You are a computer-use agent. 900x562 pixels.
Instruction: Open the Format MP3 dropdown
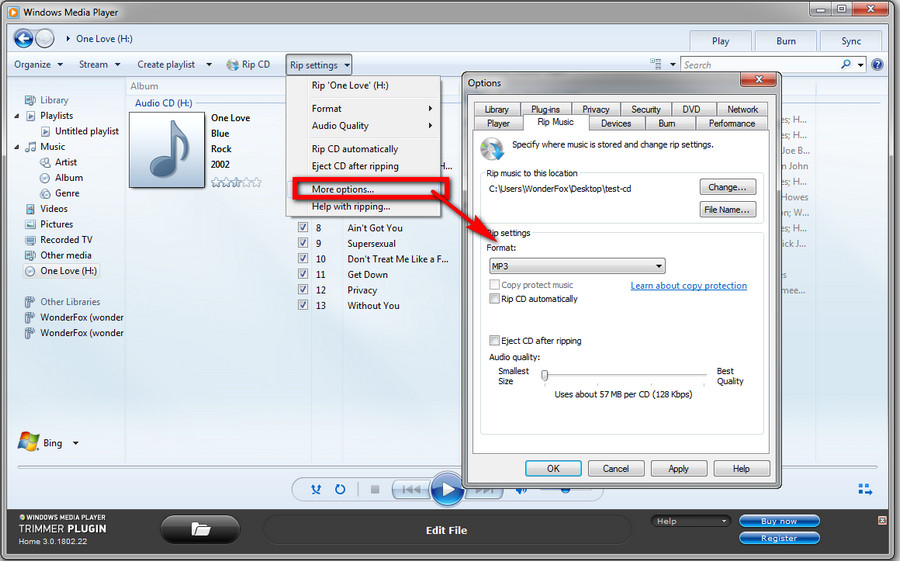click(x=577, y=266)
